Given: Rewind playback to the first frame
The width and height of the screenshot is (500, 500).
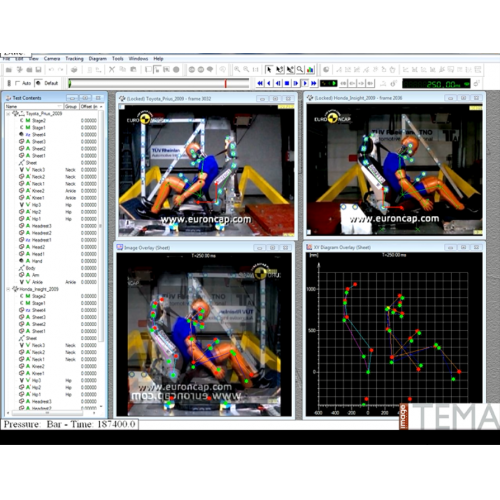Looking at the screenshot, I should tap(260, 83).
